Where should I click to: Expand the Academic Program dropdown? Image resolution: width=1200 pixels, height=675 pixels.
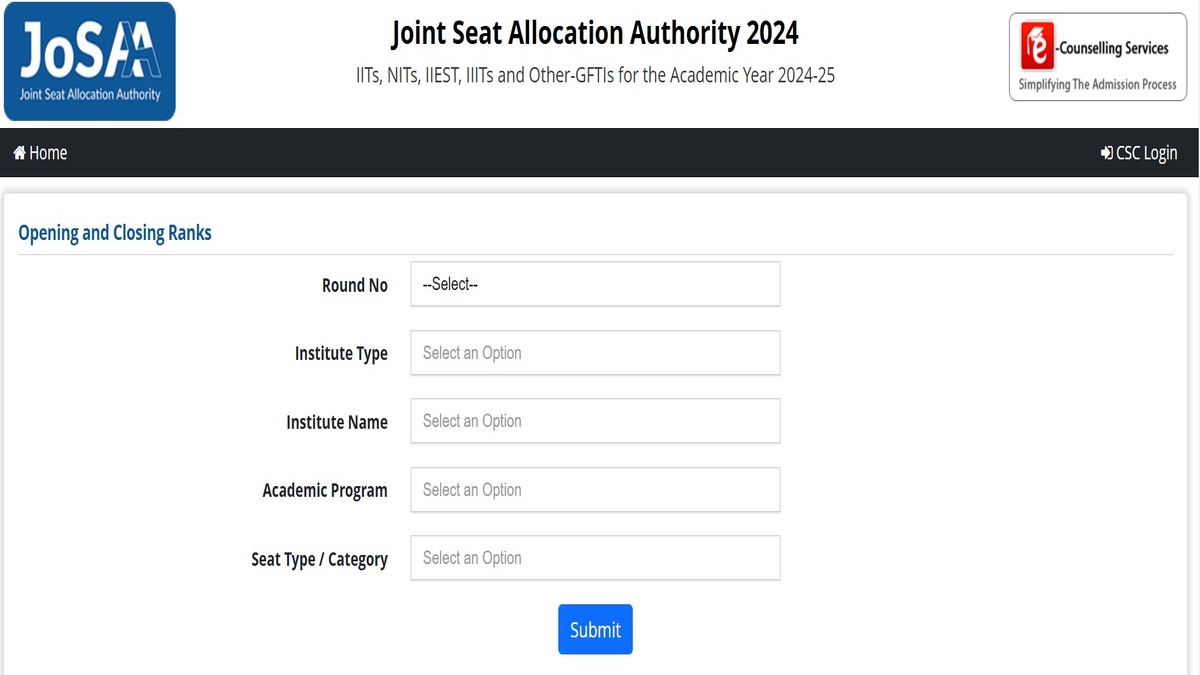pyautogui.click(x=595, y=490)
